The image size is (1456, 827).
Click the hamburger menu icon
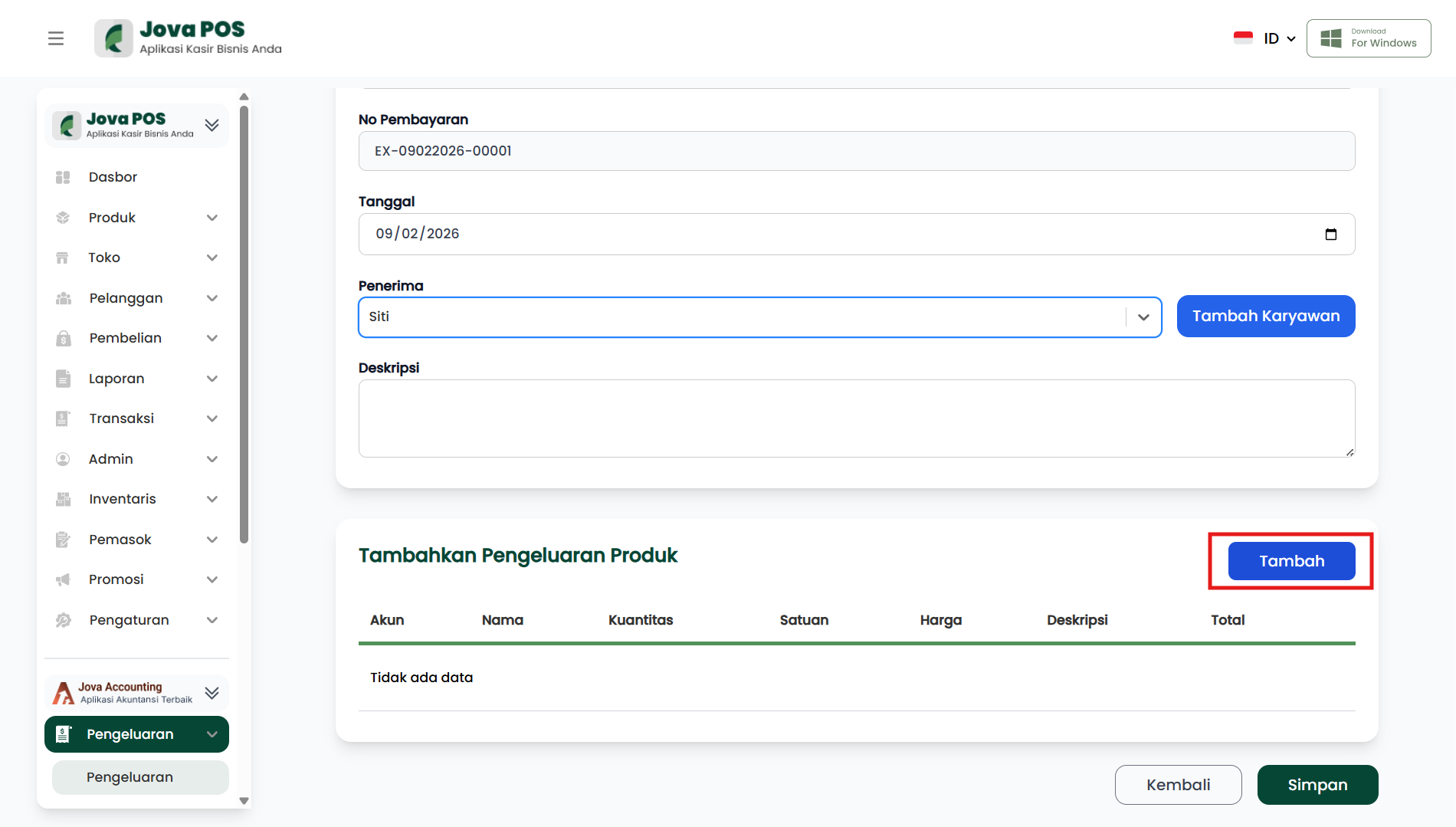[x=56, y=38]
